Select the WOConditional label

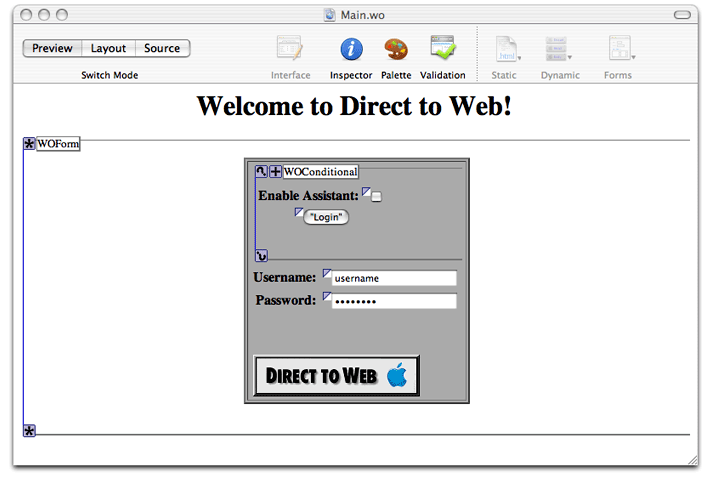[320, 172]
